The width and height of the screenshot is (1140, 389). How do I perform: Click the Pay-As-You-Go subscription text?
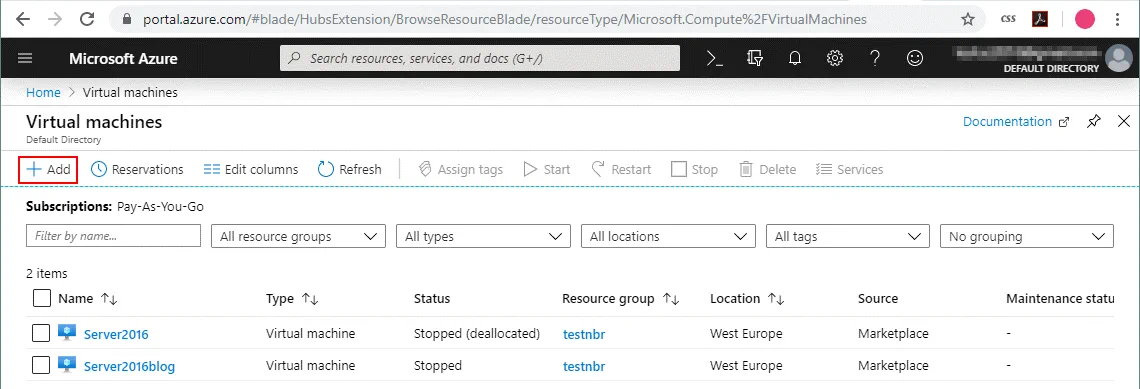tap(160, 206)
